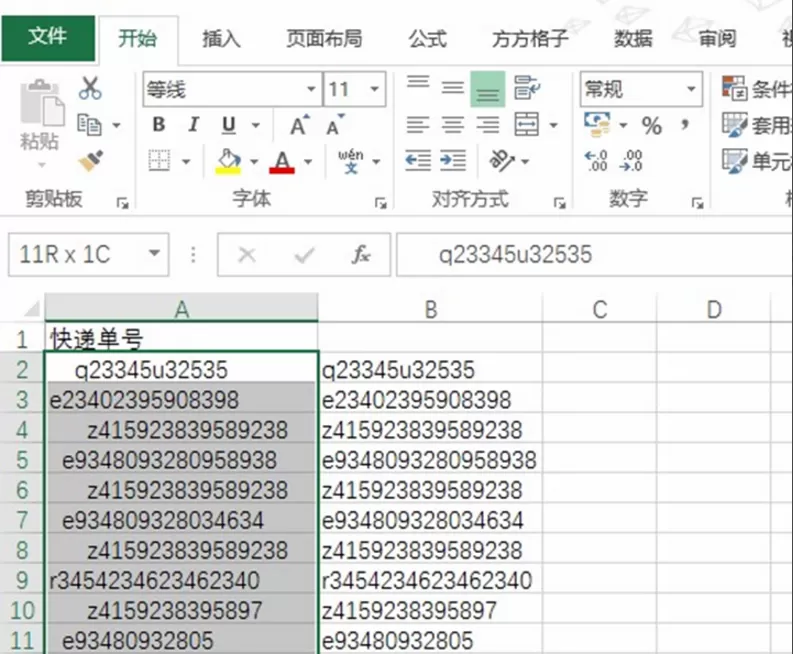Viewport: 793px width, 654px height.
Task: Switch to the 数据 tab
Action: click(x=633, y=38)
